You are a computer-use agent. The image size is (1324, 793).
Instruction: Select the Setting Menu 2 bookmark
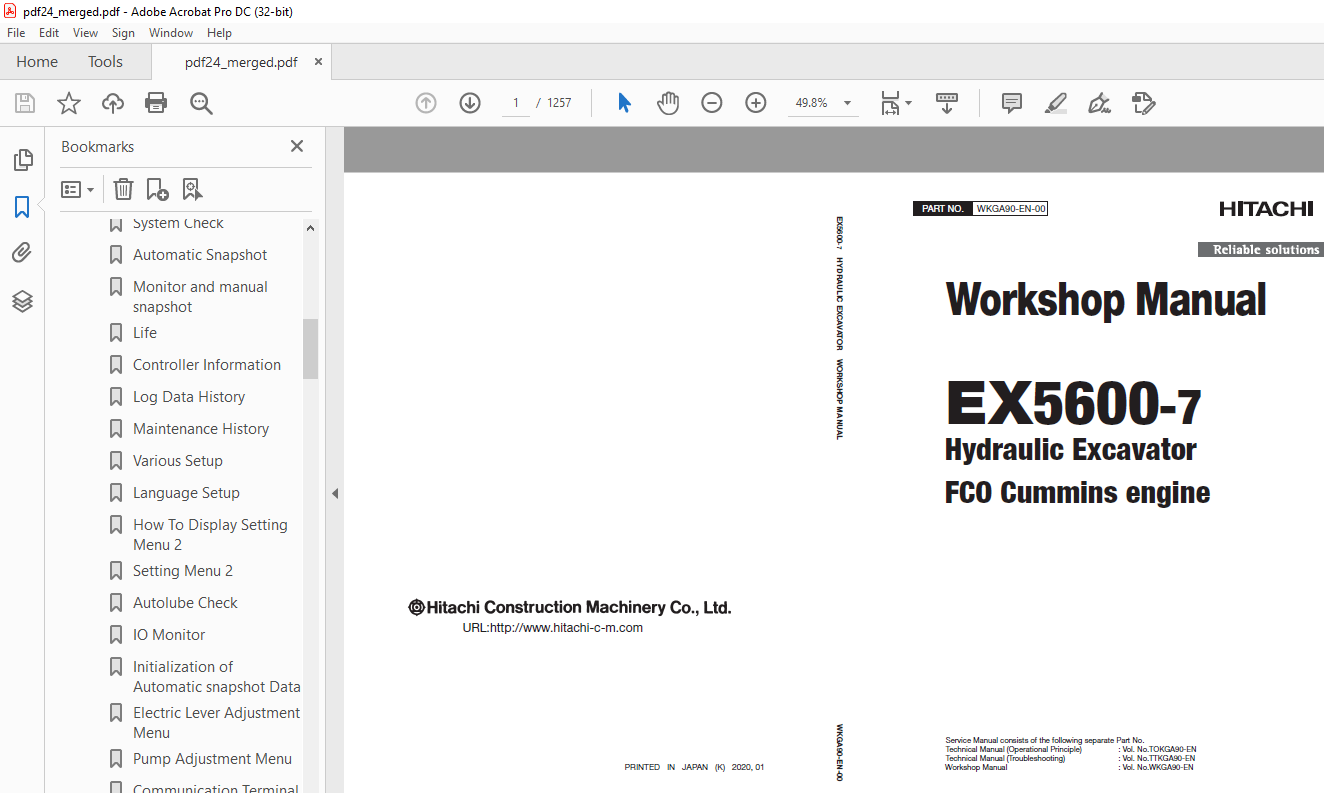click(183, 571)
